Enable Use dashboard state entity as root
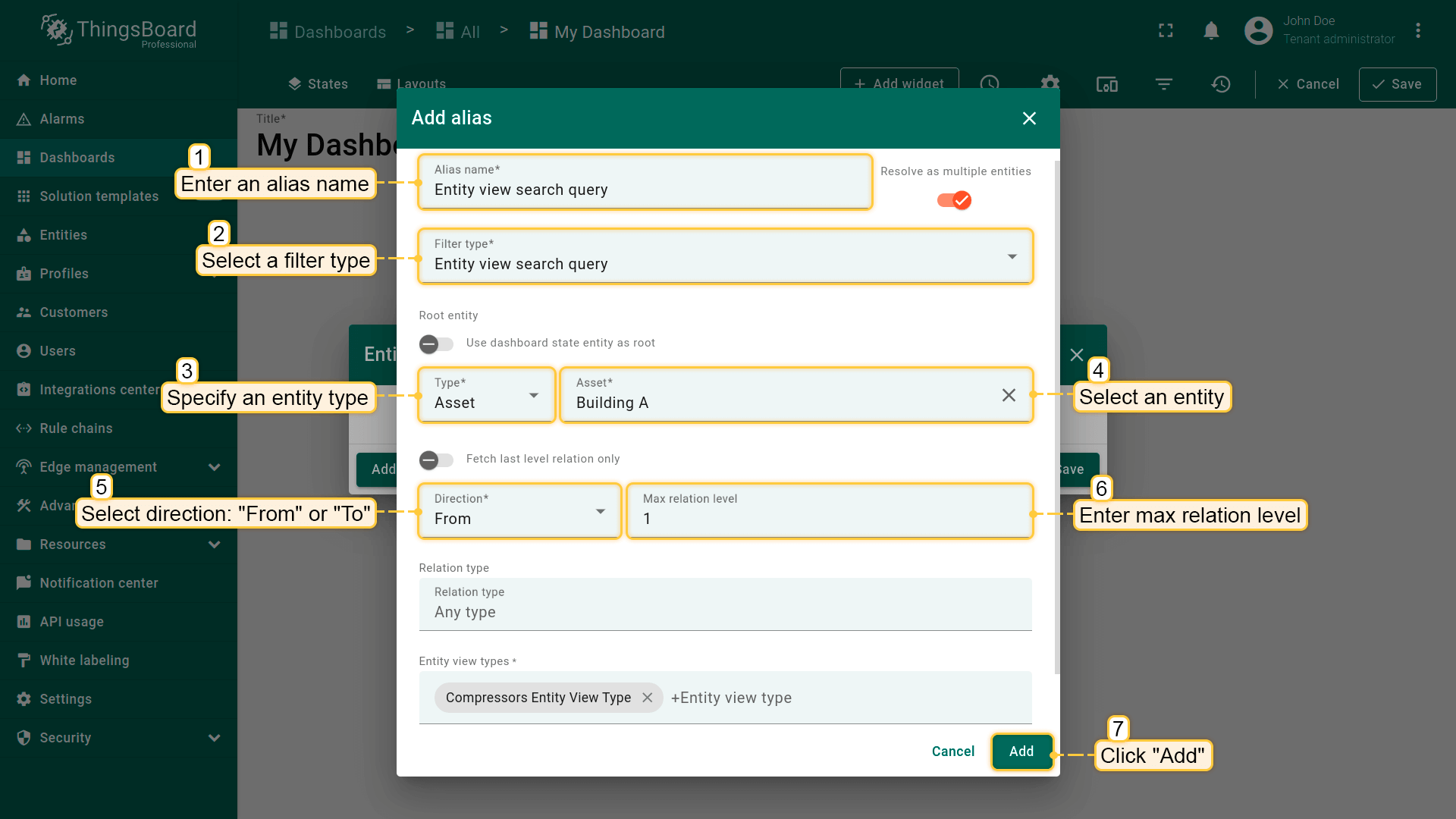The width and height of the screenshot is (1456, 819). coord(436,344)
